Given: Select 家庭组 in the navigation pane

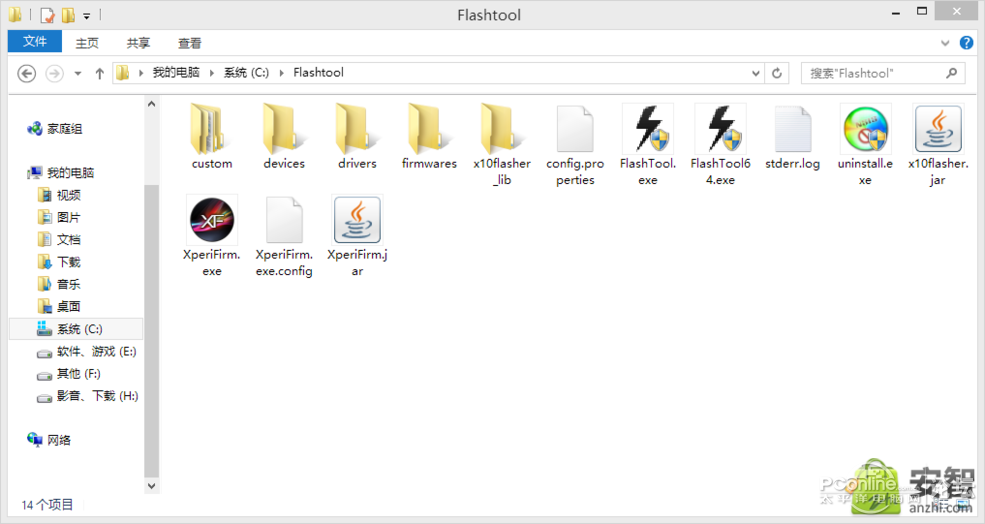Looking at the screenshot, I should [65, 129].
